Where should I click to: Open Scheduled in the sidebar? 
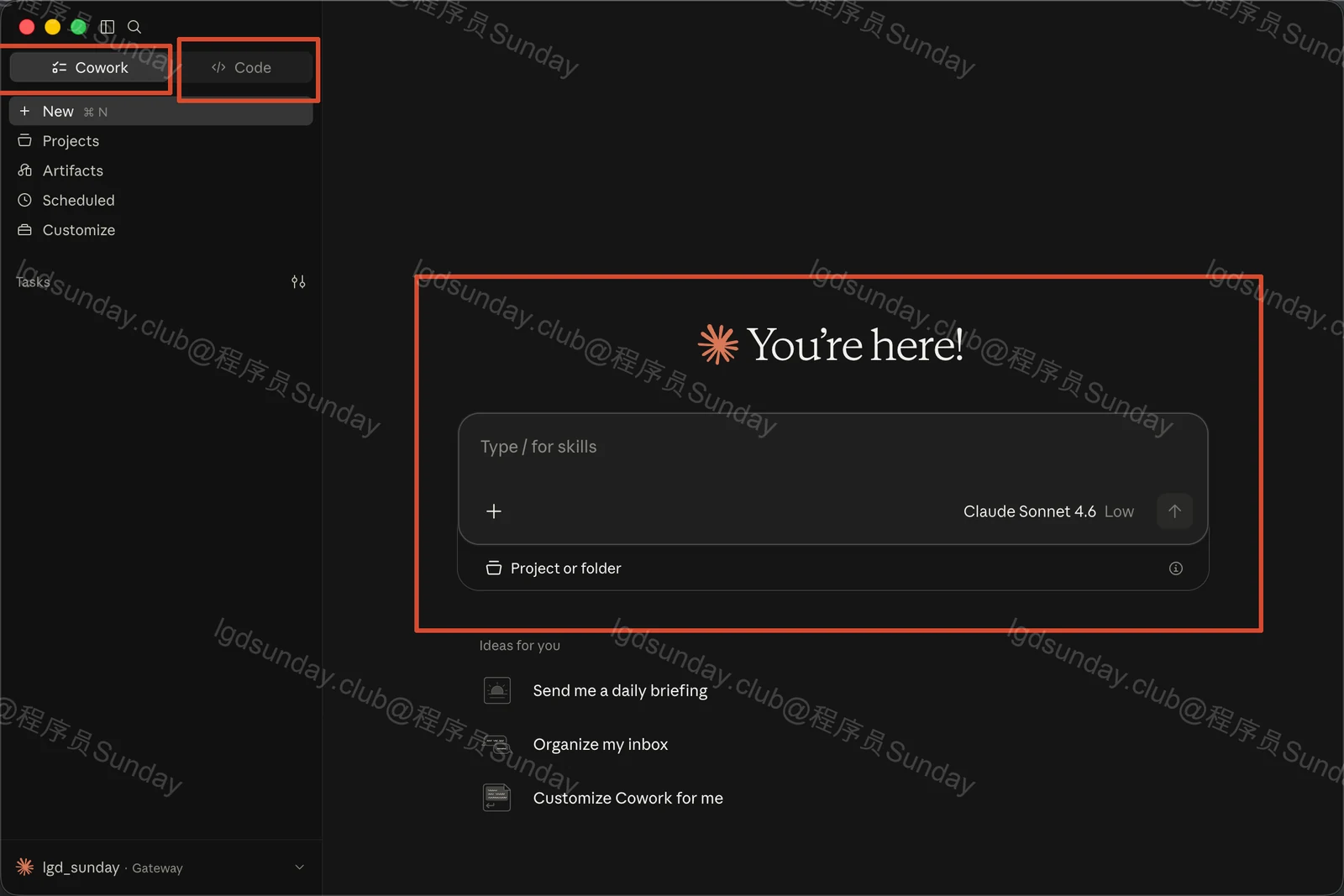pyautogui.click(x=160, y=200)
